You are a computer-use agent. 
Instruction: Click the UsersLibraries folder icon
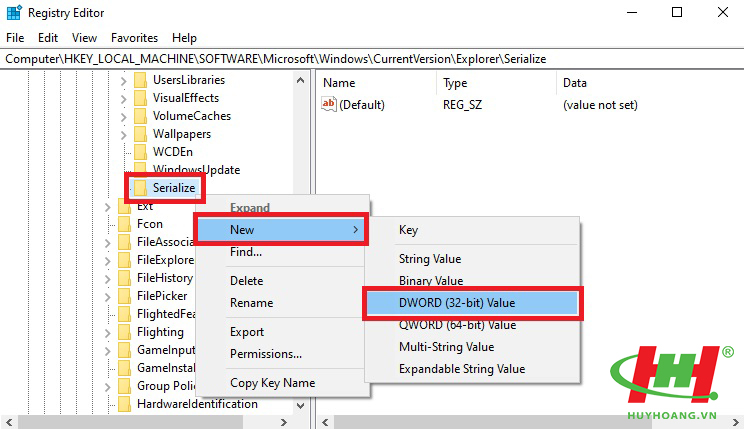(140, 80)
